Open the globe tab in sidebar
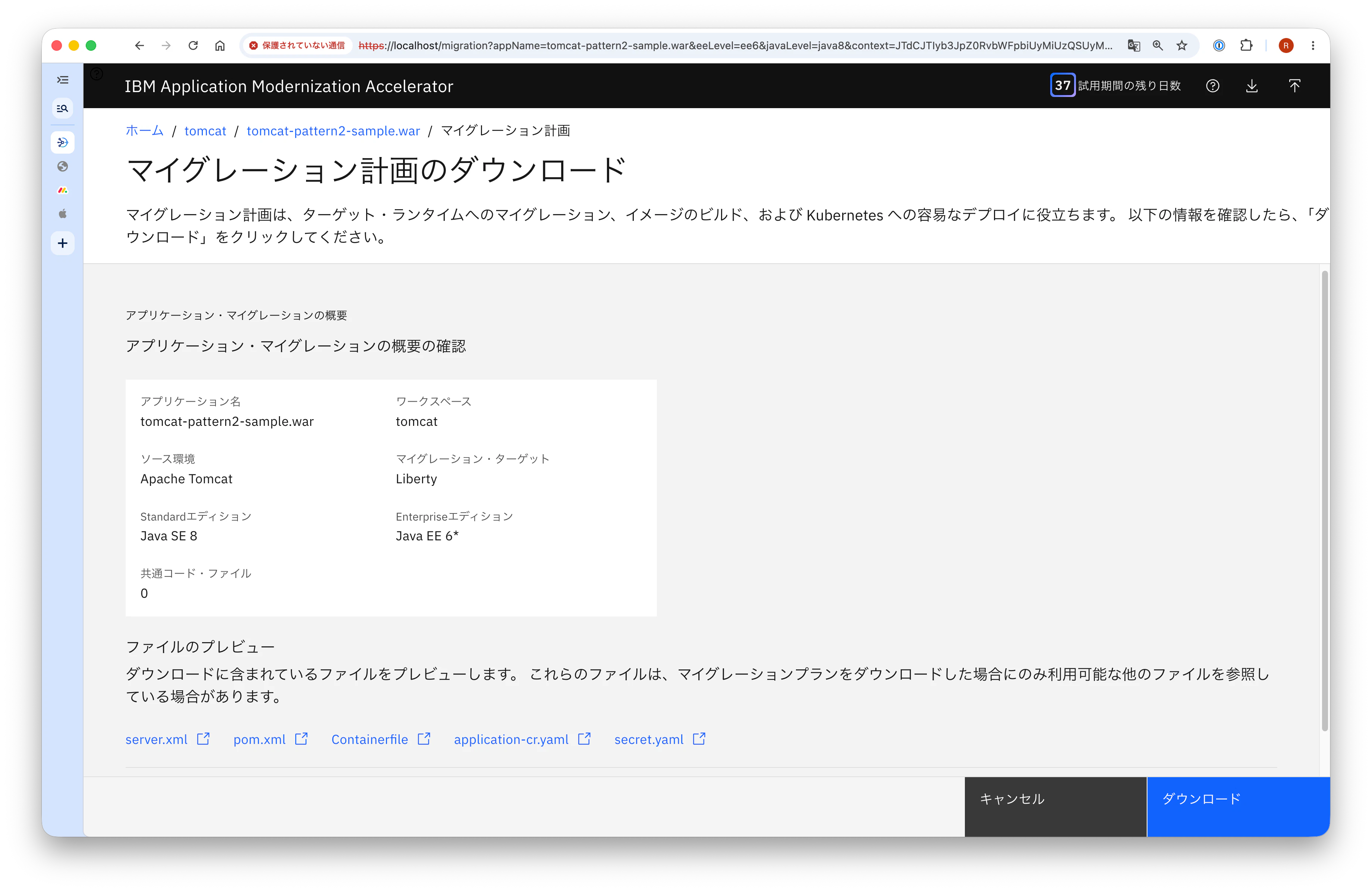The image size is (1372, 892). pyautogui.click(x=63, y=167)
